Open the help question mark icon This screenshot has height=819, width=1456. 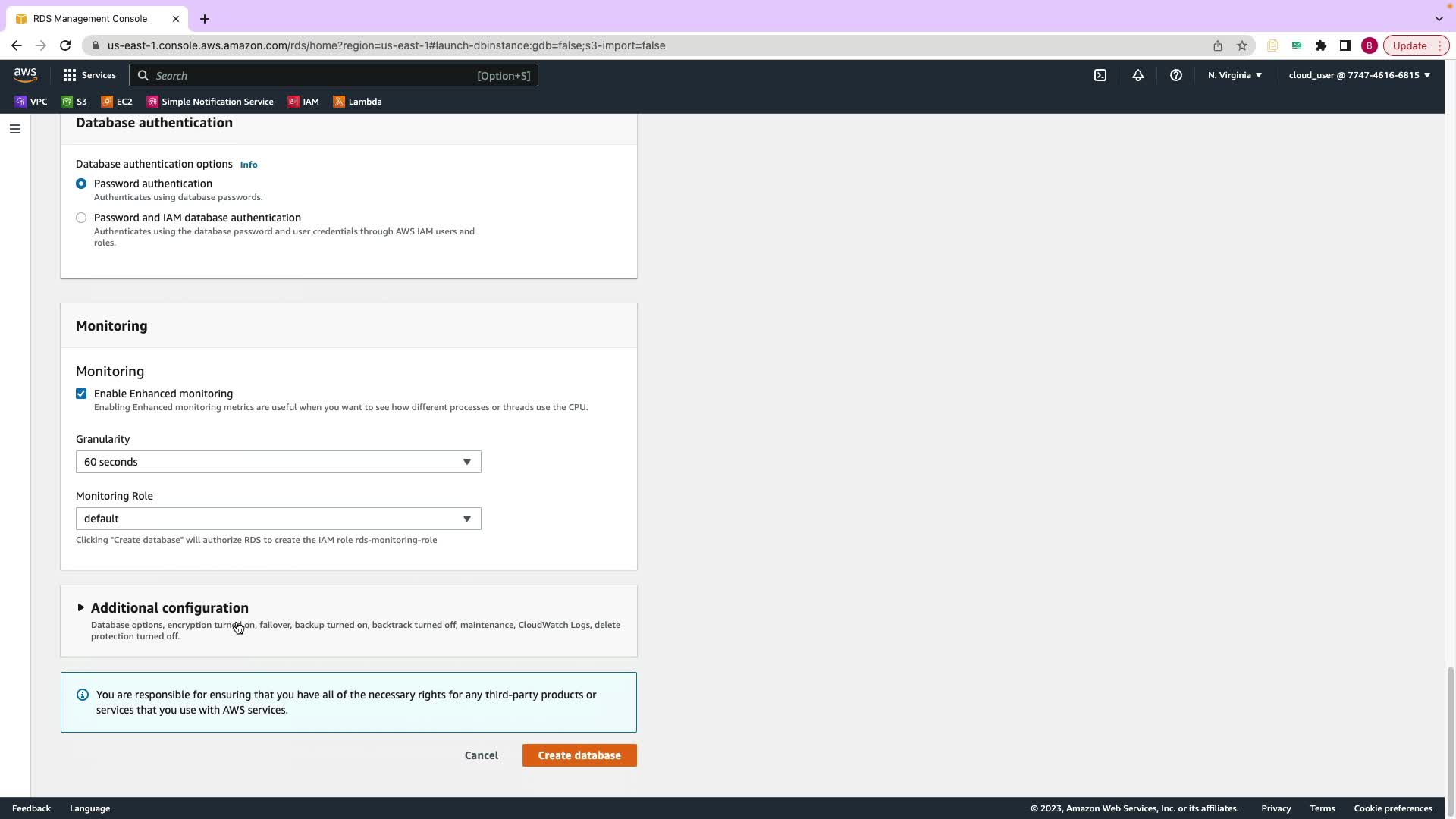(1175, 75)
